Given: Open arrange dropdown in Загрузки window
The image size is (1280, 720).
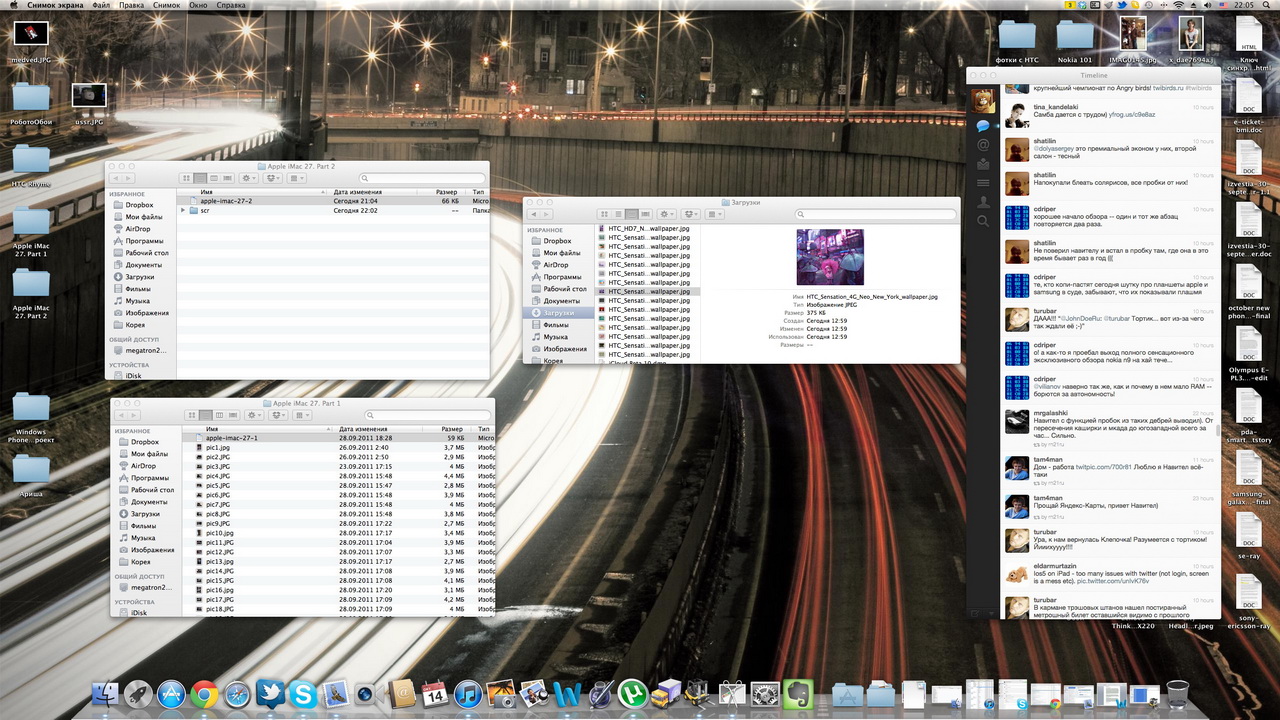Looking at the screenshot, I should point(716,214).
